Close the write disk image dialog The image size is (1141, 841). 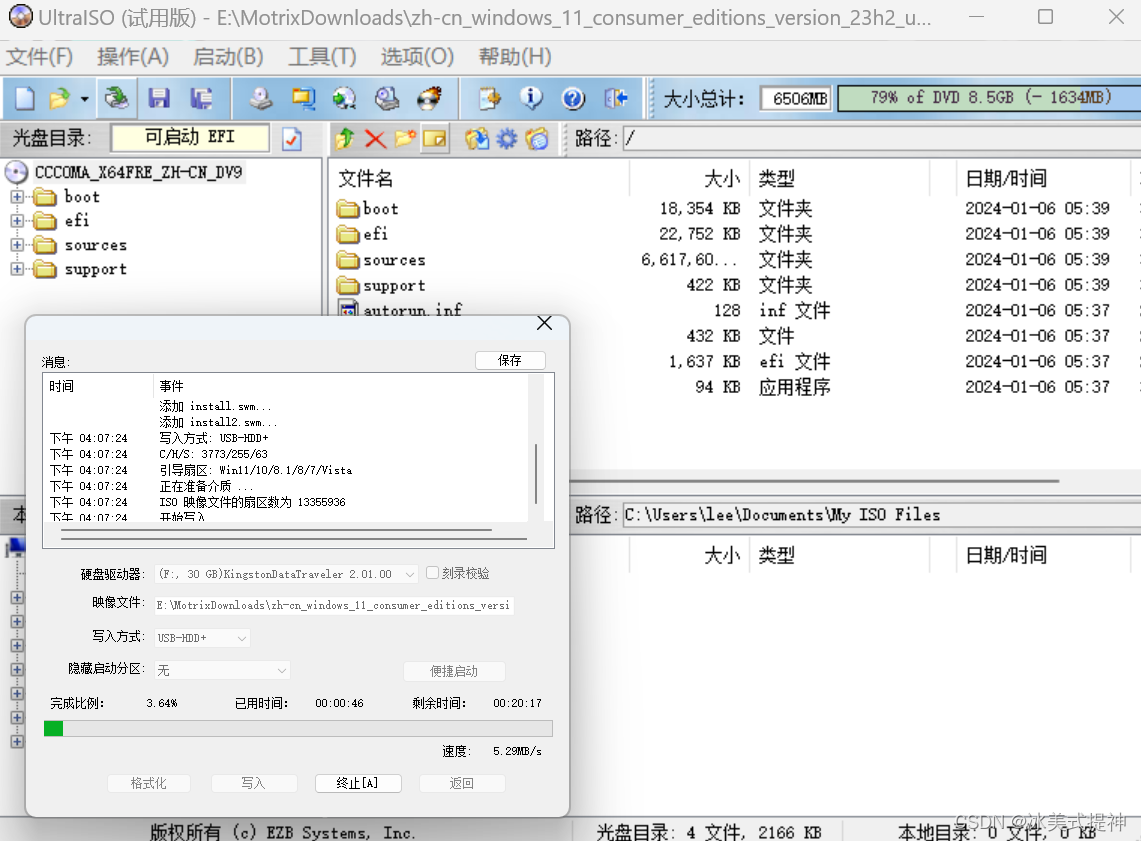pyautogui.click(x=544, y=323)
